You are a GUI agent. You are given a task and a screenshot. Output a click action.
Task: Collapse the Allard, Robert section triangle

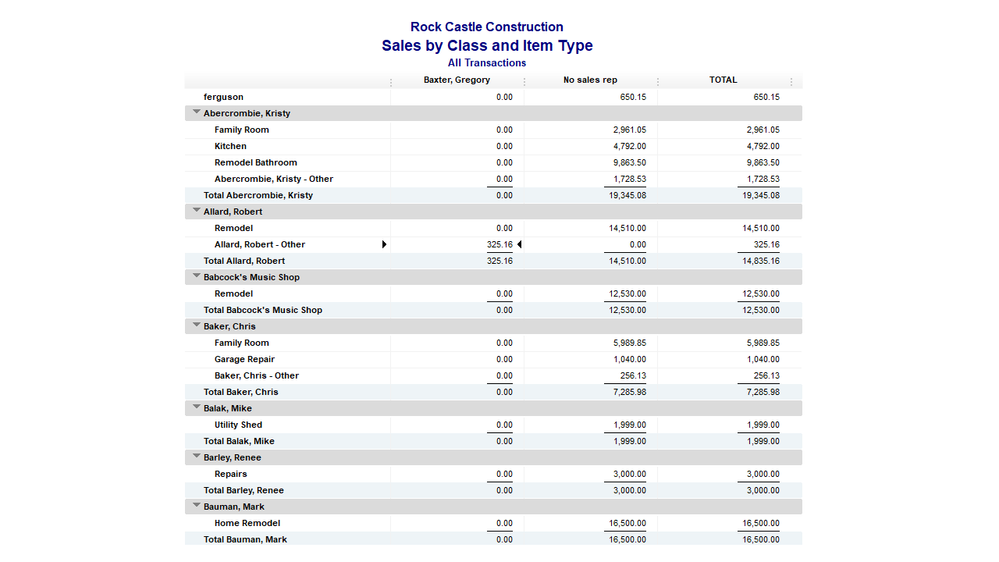click(x=196, y=211)
